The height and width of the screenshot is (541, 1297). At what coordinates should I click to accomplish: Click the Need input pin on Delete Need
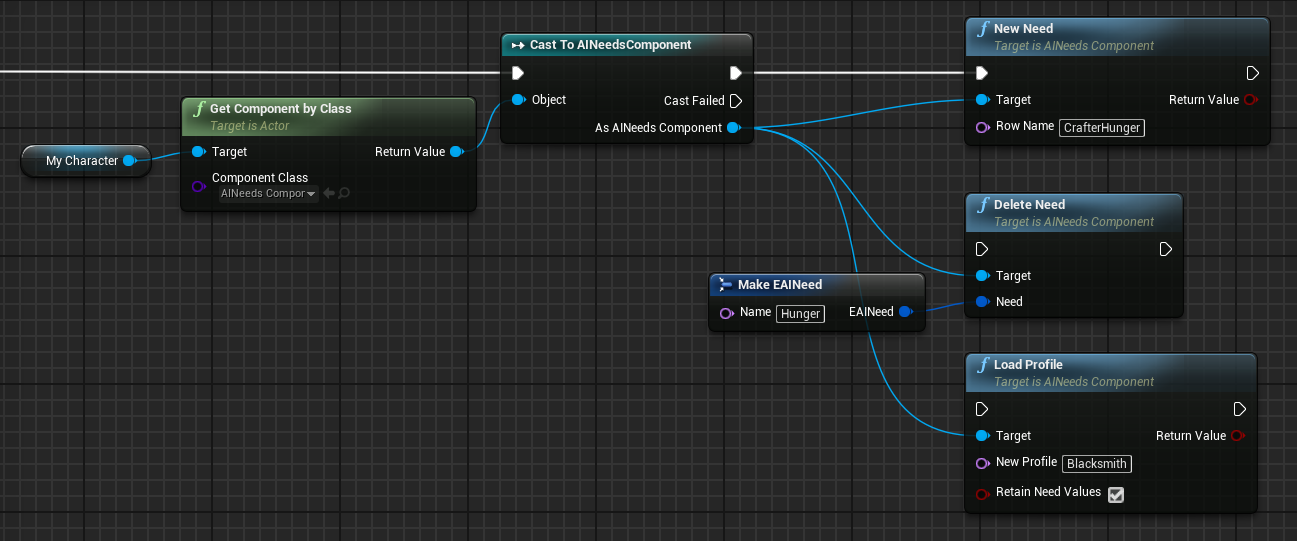click(982, 302)
